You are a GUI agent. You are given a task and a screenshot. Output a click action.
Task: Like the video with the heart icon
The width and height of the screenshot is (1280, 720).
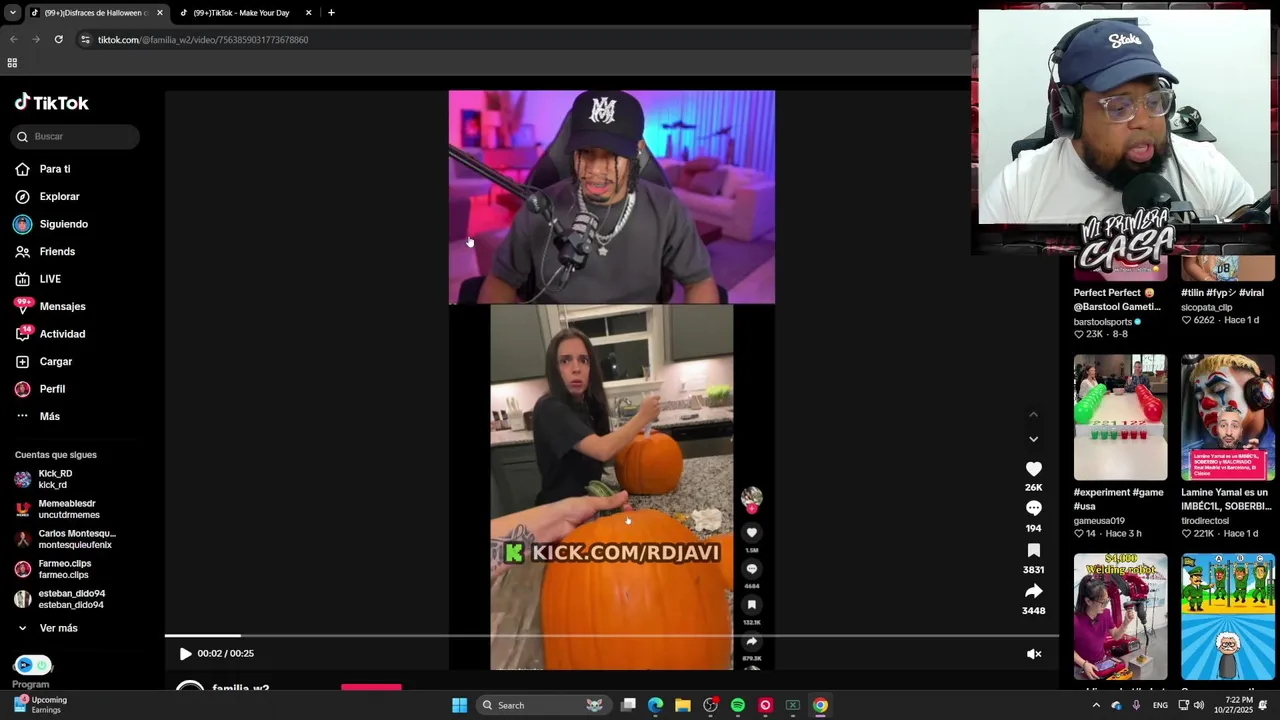pyautogui.click(x=1033, y=469)
